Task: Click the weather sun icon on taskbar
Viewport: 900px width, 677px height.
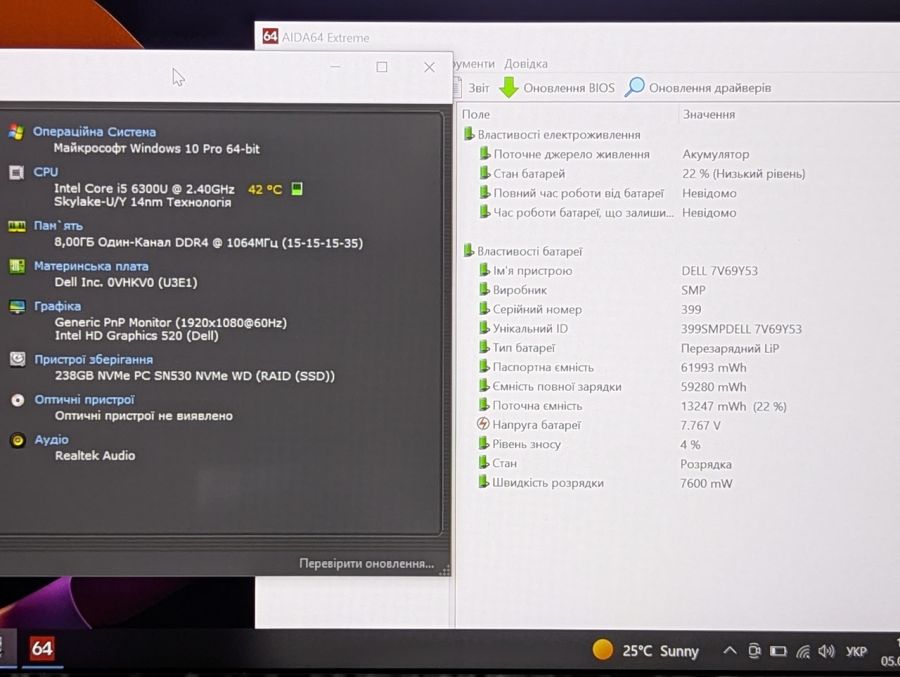Action: click(603, 649)
